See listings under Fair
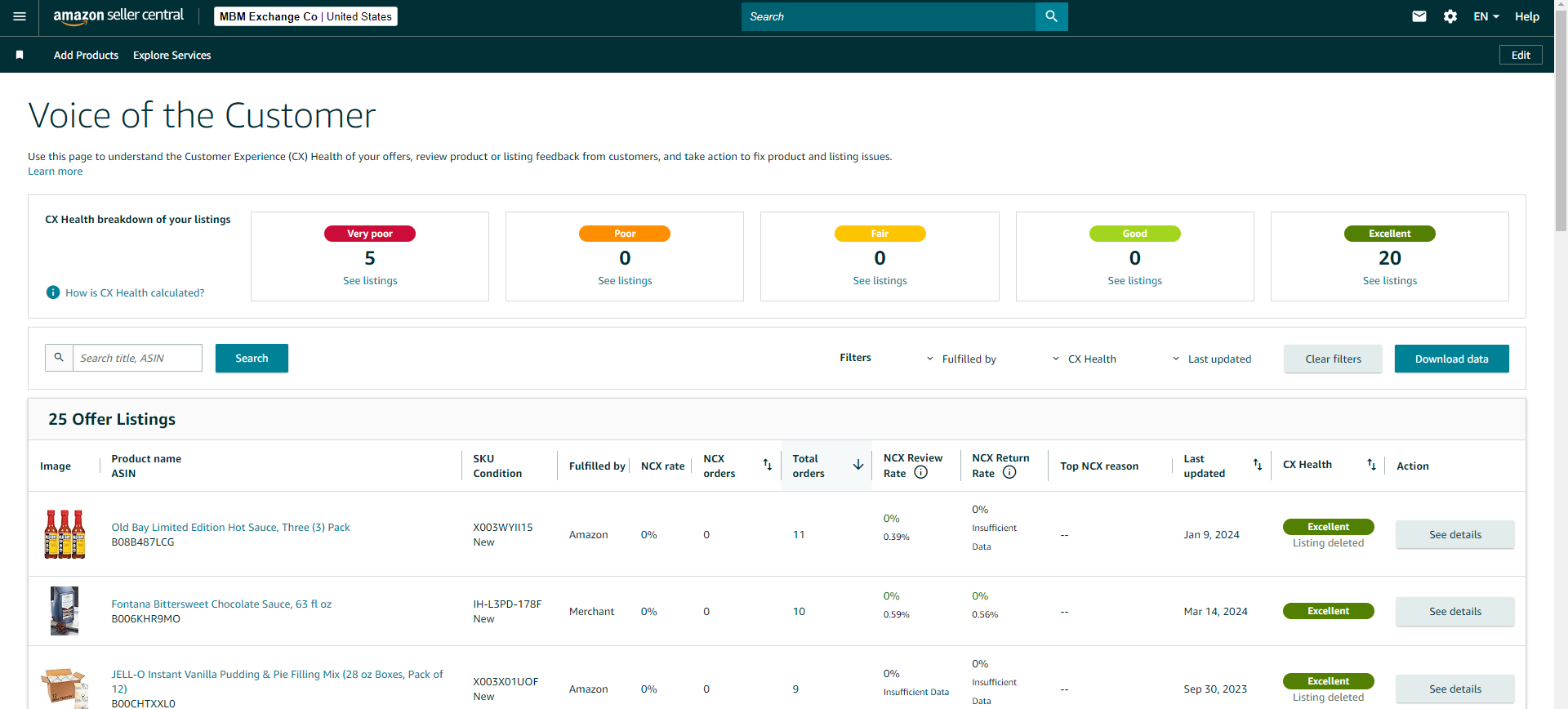Viewport: 1568px width, 709px height. 880,280
